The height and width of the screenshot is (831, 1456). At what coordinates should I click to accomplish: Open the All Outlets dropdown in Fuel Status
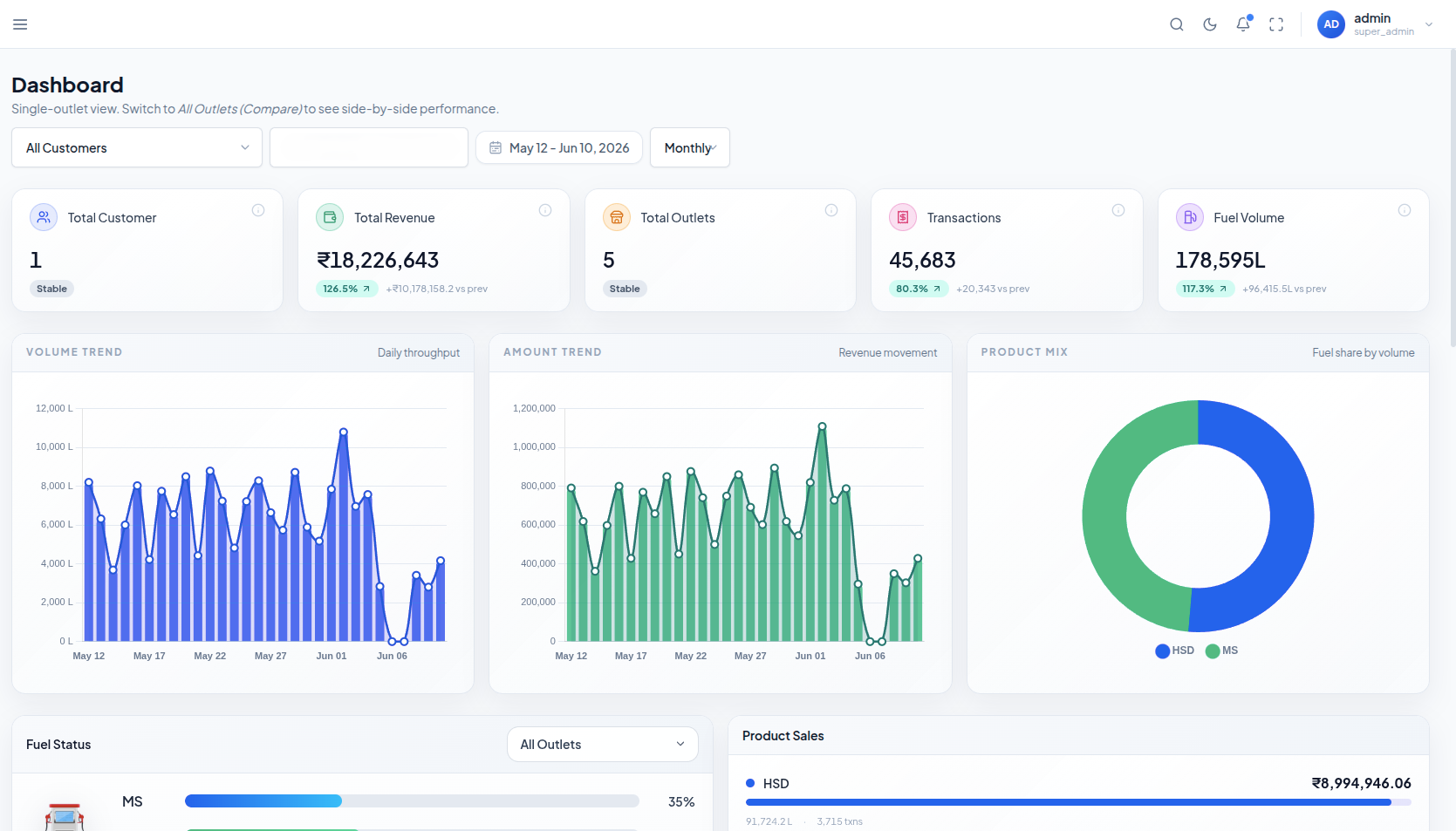603,744
